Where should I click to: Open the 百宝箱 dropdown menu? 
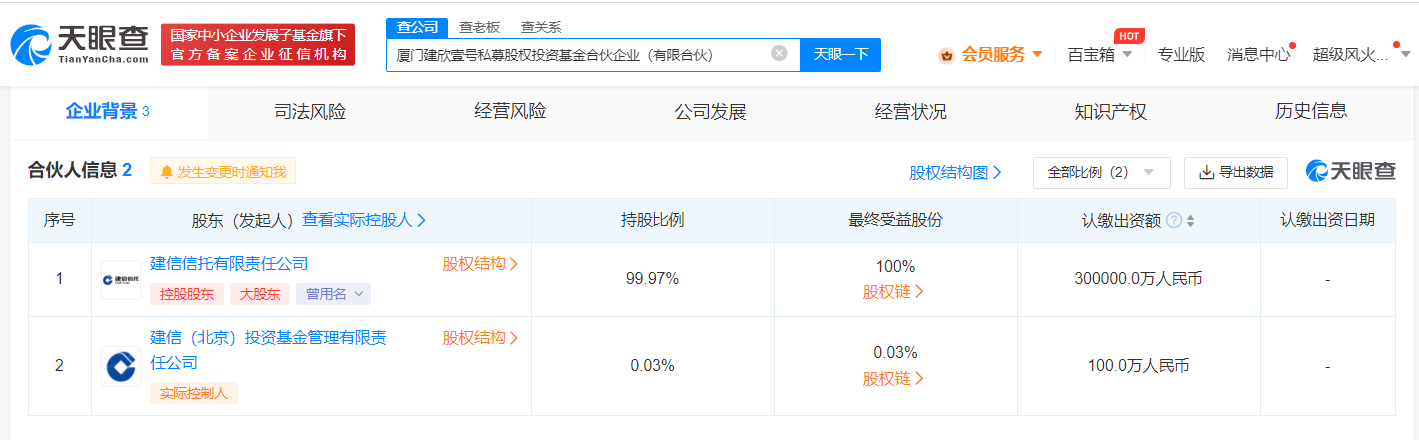coord(1100,55)
